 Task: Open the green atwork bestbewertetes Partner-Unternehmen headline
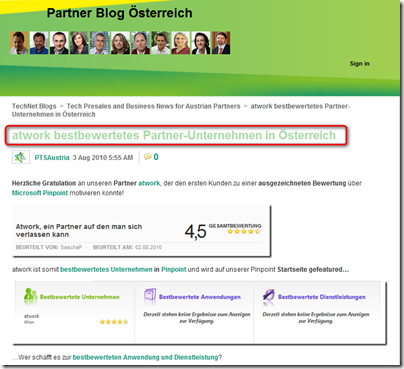(x=174, y=135)
